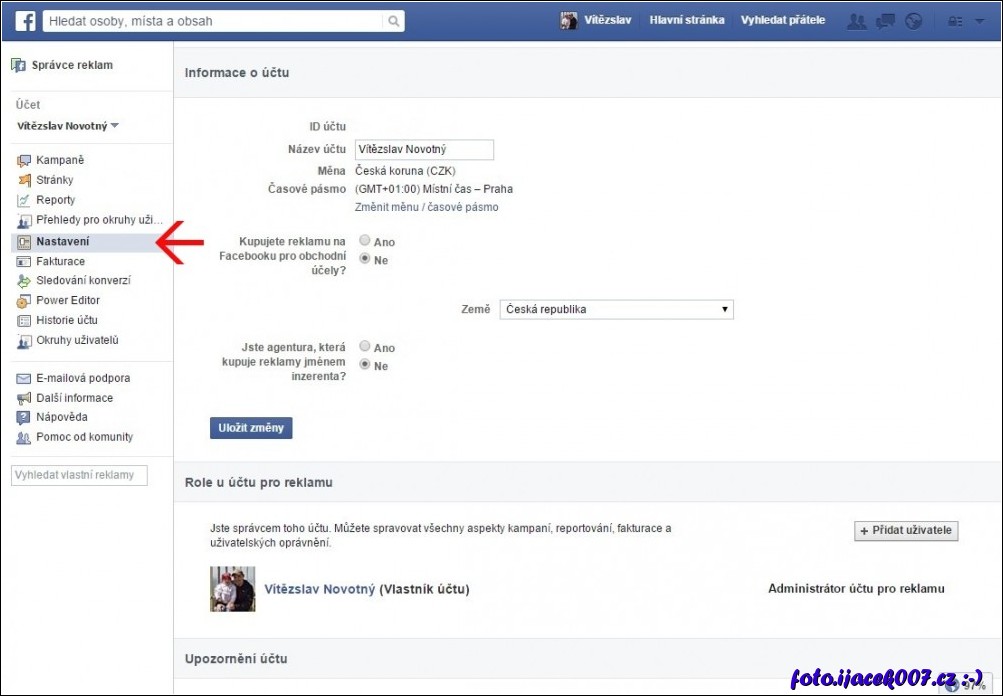Open Vyhledat přátele in top bar

pyautogui.click(x=782, y=20)
